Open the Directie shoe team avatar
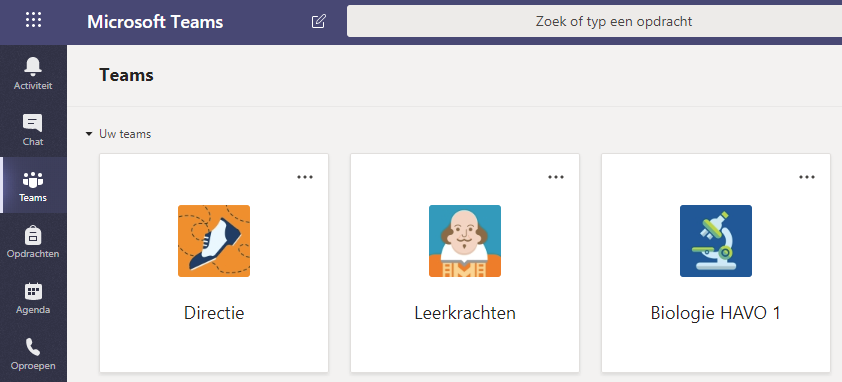The width and height of the screenshot is (842, 382). tap(214, 241)
